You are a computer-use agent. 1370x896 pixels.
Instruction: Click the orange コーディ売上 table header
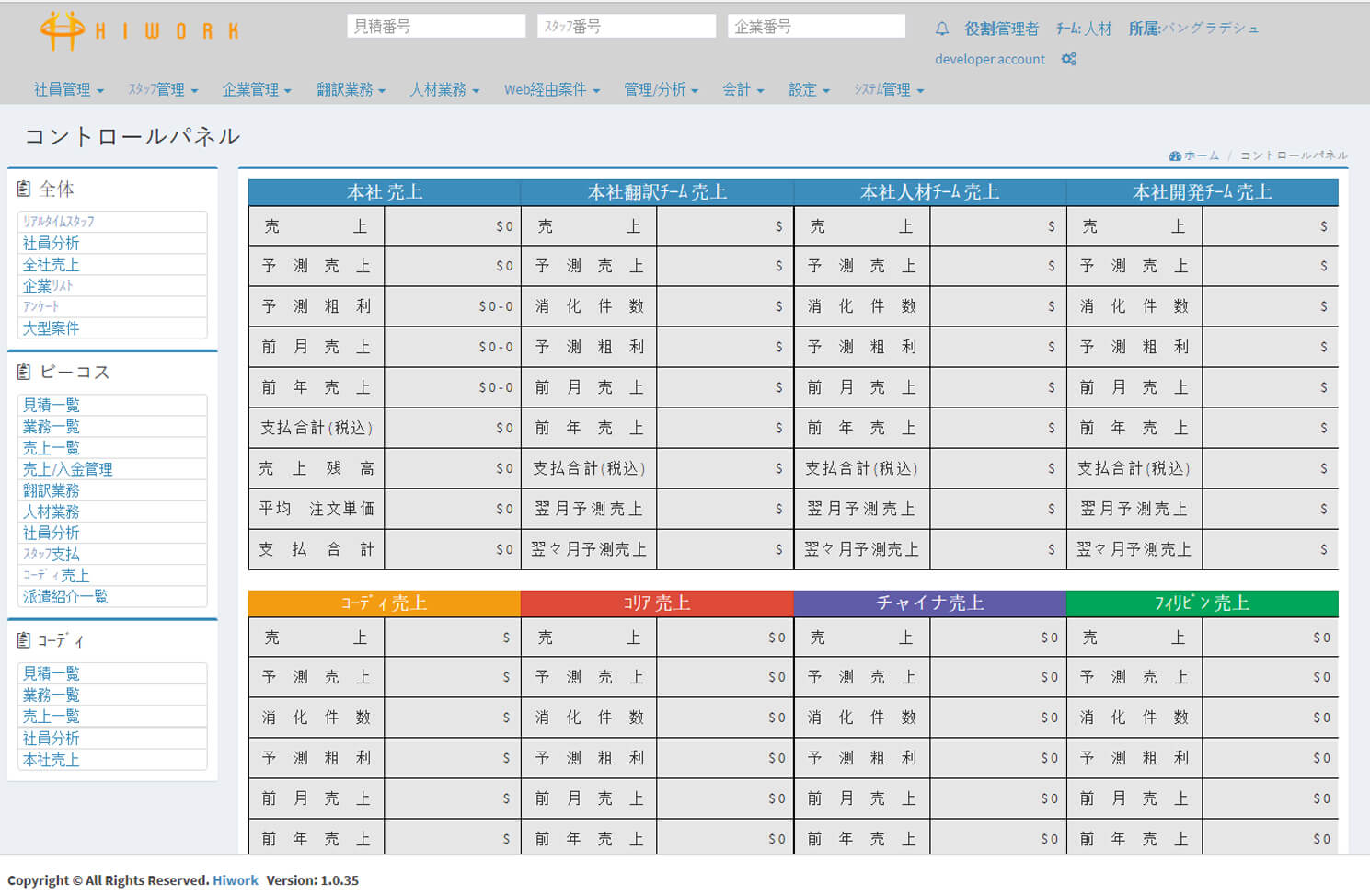(x=384, y=603)
